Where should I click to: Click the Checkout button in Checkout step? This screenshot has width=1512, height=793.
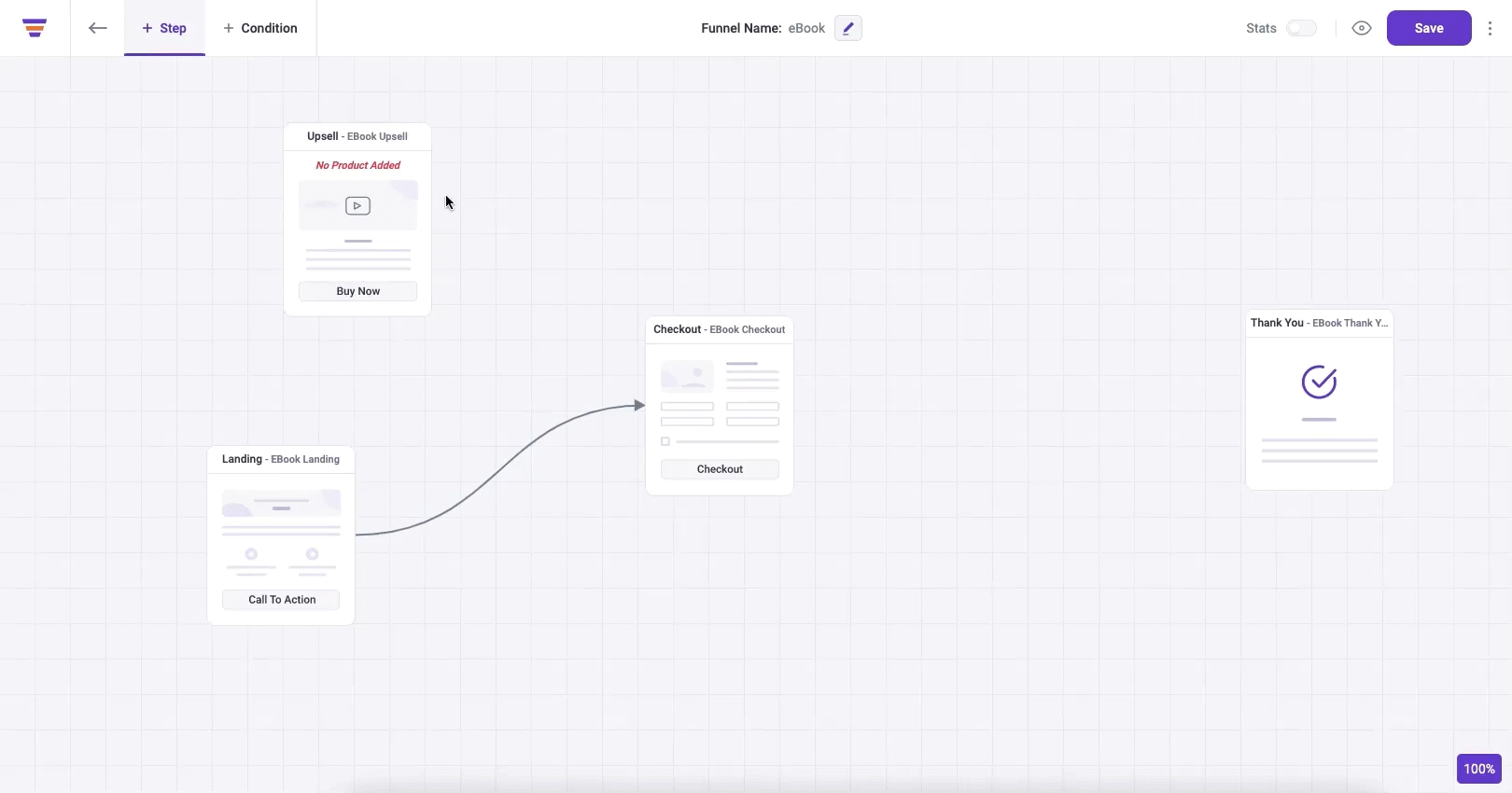point(720,469)
